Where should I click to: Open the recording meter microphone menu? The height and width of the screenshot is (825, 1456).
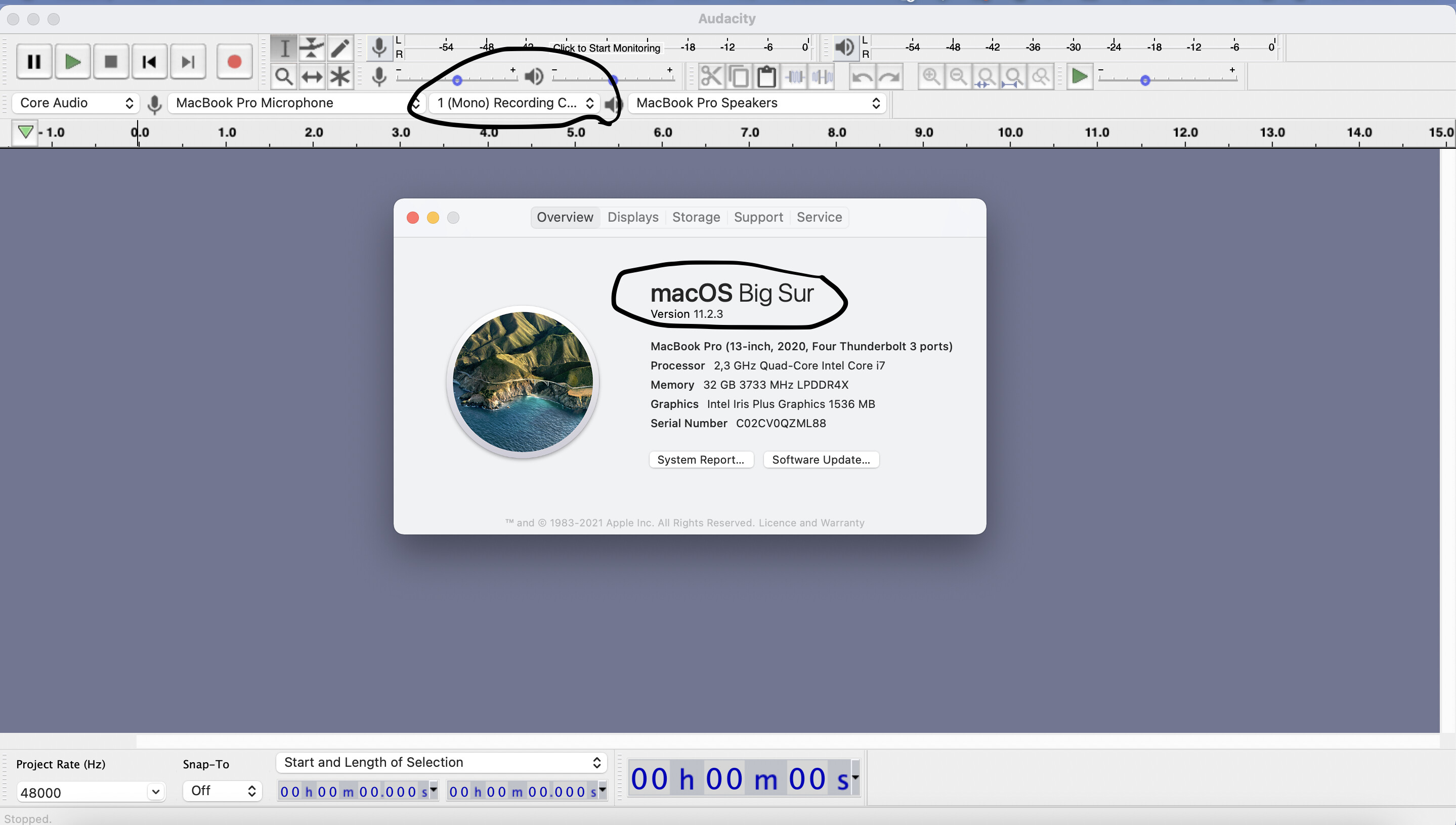tap(379, 48)
